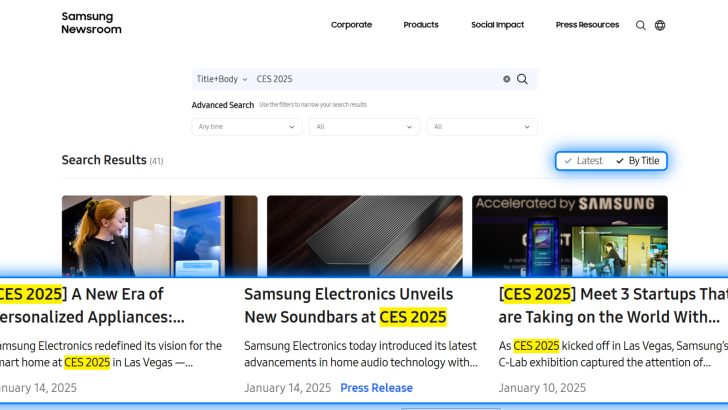This screenshot has height=410, width=728.
Task: Click the Press Release category link
Action: pos(377,388)
